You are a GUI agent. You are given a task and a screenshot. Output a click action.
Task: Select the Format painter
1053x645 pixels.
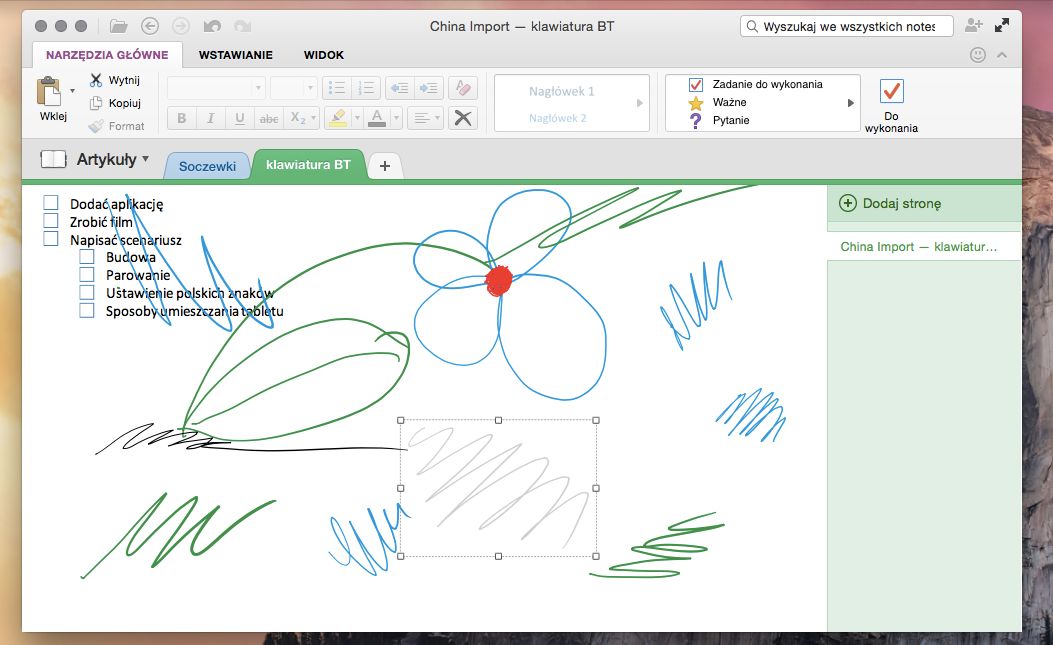click(116, 126)
